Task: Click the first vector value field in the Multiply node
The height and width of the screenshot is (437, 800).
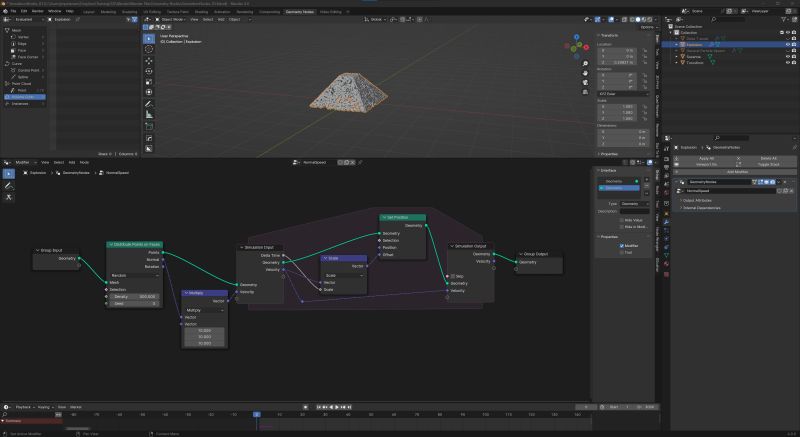Action: [204, 330]
